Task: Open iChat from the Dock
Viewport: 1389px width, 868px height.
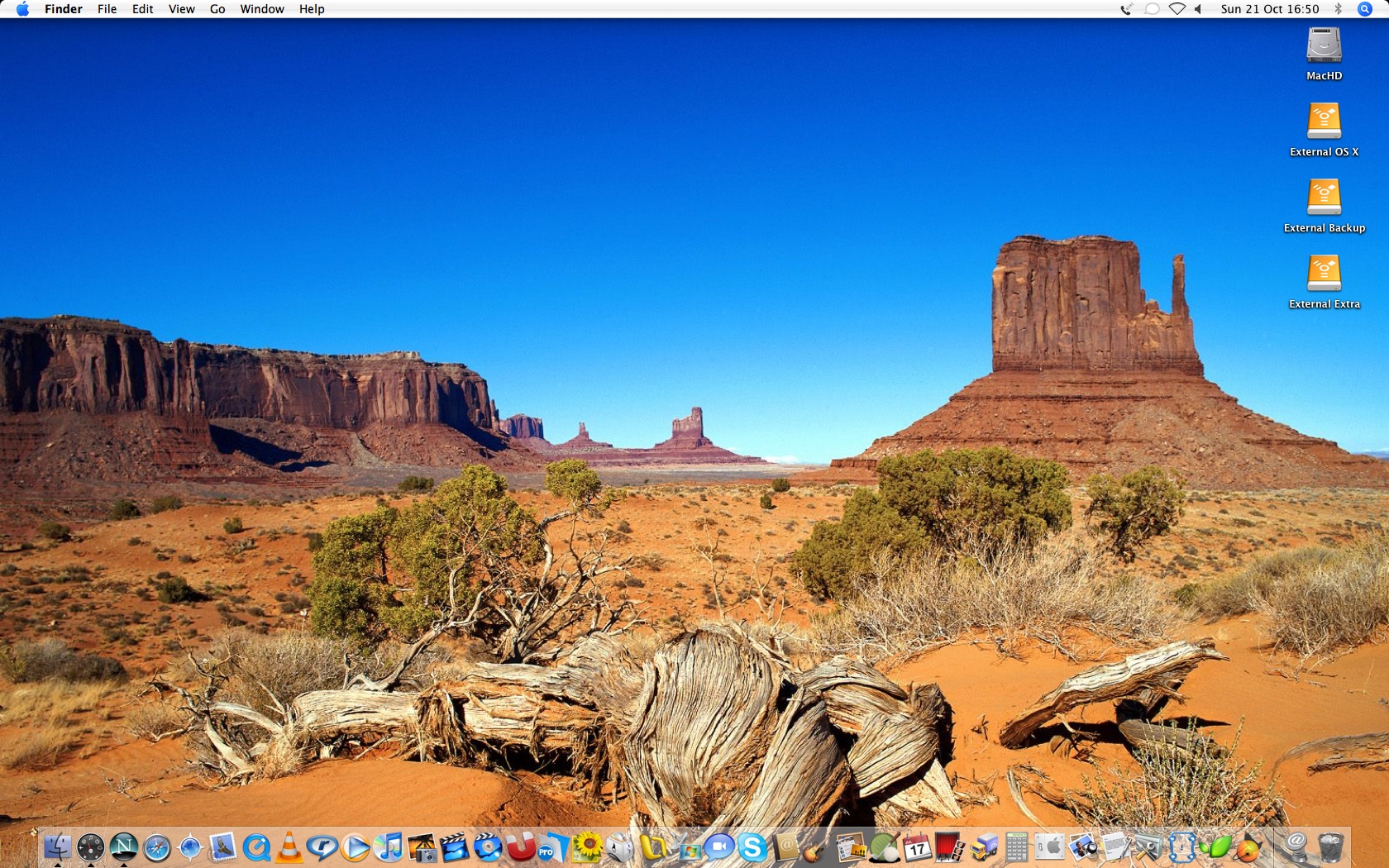Action: (719, 847)
